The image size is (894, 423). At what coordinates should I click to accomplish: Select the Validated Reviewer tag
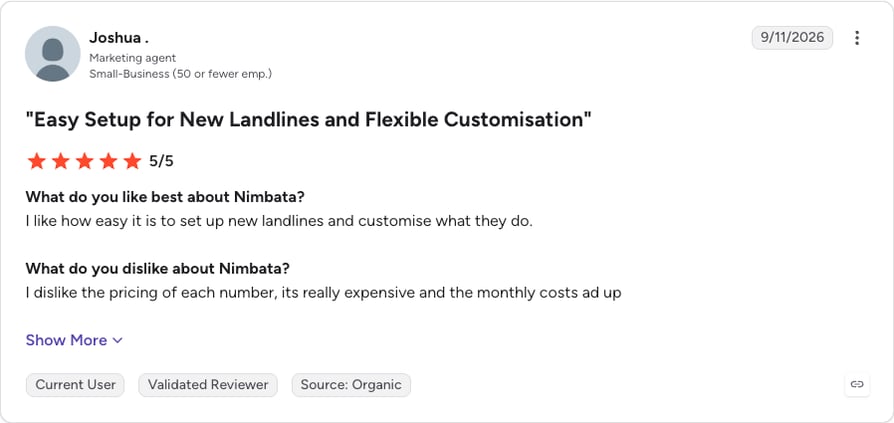pos(208,385)
